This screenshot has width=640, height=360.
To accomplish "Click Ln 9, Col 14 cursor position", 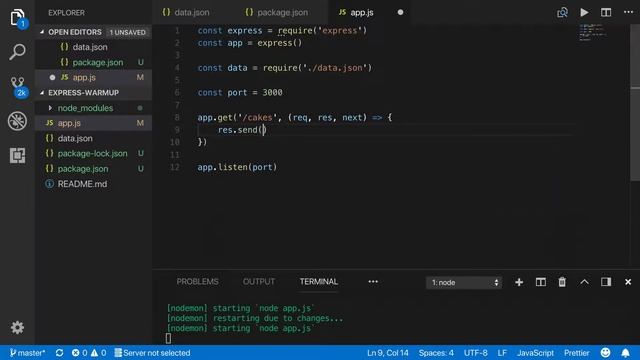I will pos(387,353).
